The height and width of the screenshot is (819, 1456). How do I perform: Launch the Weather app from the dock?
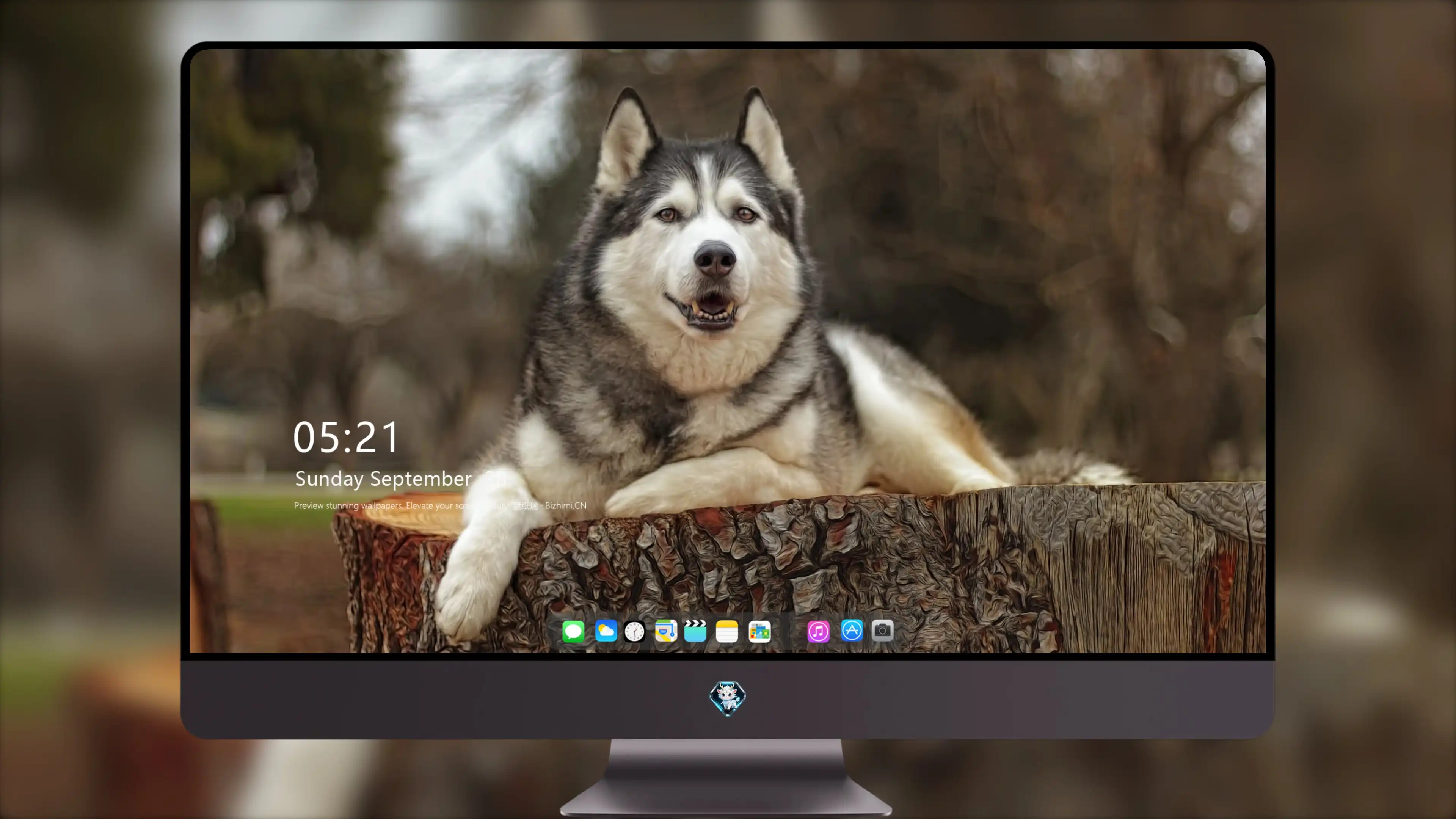606,631
